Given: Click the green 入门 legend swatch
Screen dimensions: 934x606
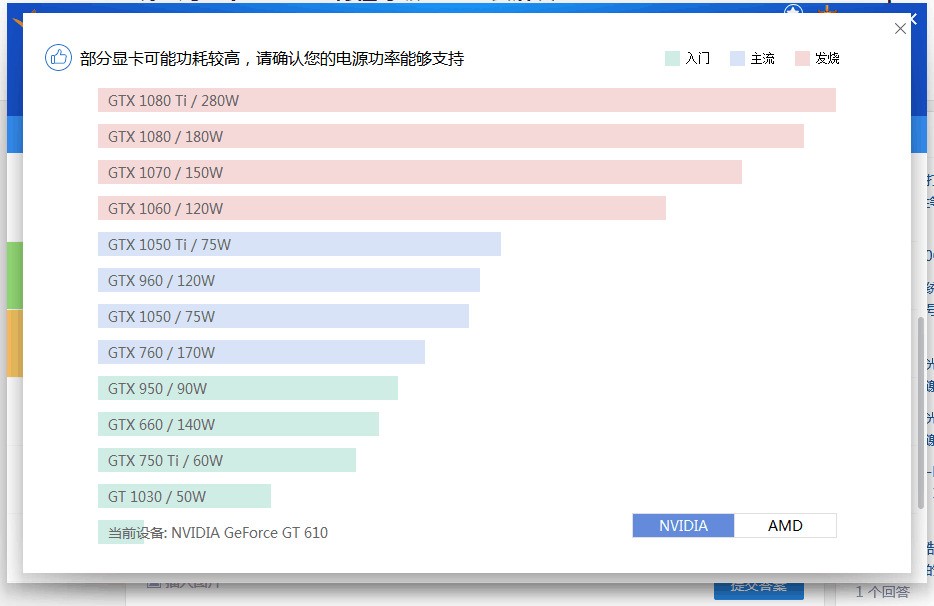Looking at the screenshot, I should pos(672,58).
